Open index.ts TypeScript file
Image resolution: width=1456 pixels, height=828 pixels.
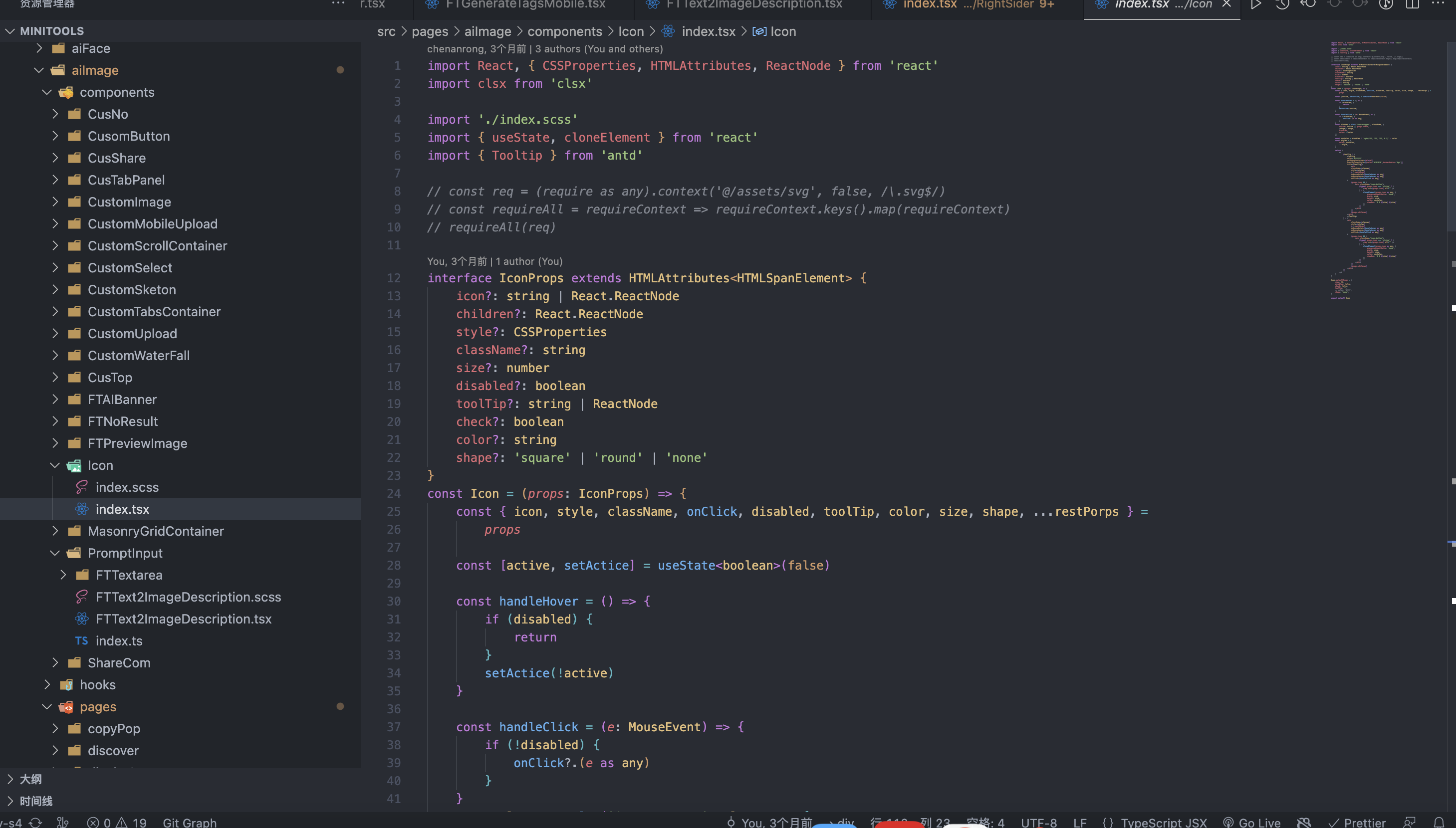click(180, 641)
